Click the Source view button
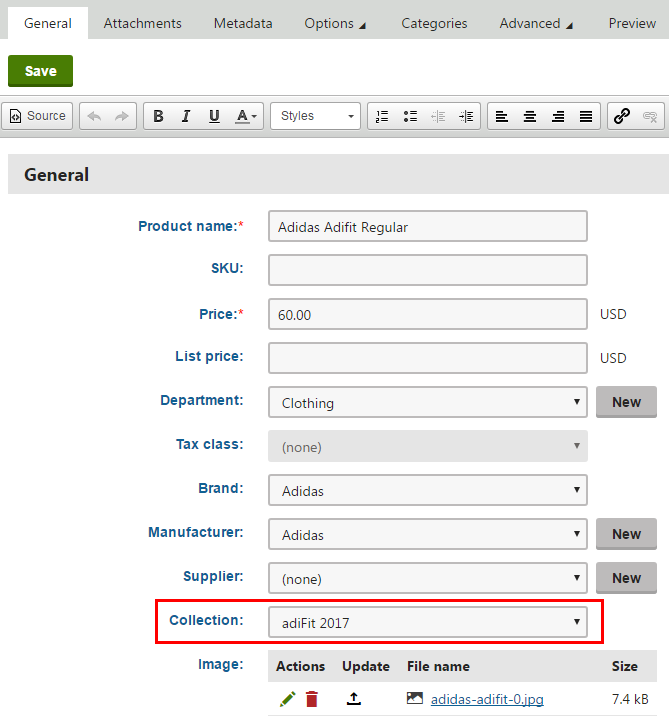Screen dimensions: 669x719 38,116
